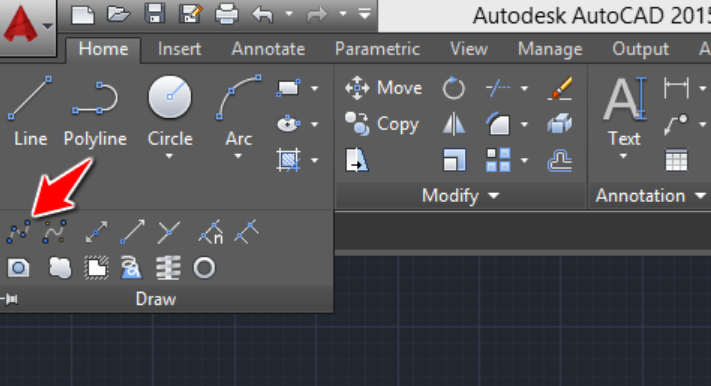Redo the last undone action
Viewport: 711px width, 386px height.
pyautogui.click(x=317, y=15)
